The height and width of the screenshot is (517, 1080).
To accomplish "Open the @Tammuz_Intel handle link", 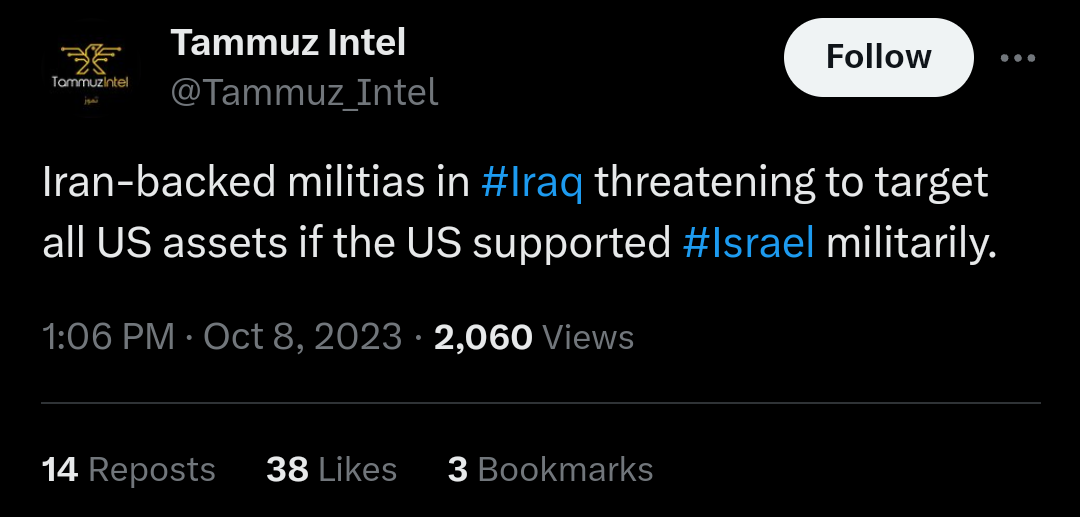I will tap(304, 93).
